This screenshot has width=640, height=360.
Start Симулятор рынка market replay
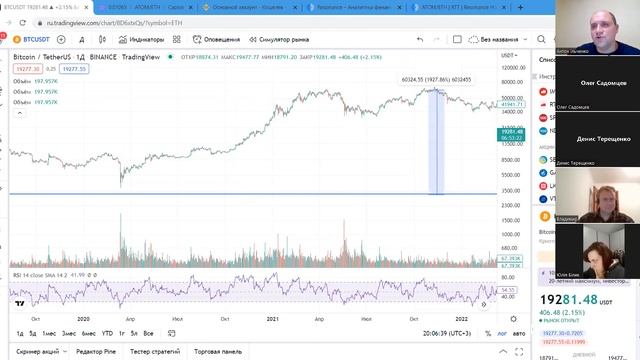[279, 40]
